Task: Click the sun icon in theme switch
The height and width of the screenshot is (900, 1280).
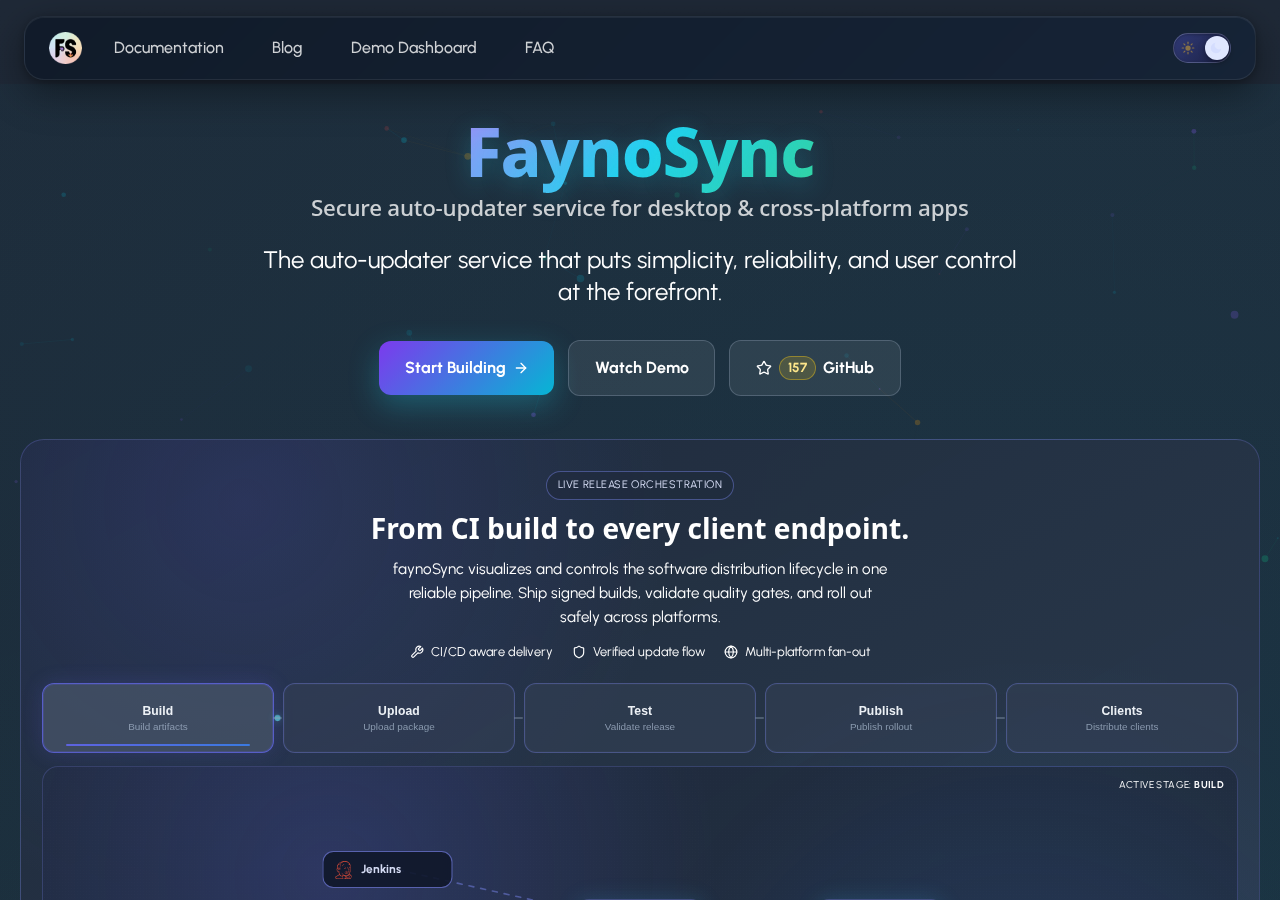Action: point(1188,48)
